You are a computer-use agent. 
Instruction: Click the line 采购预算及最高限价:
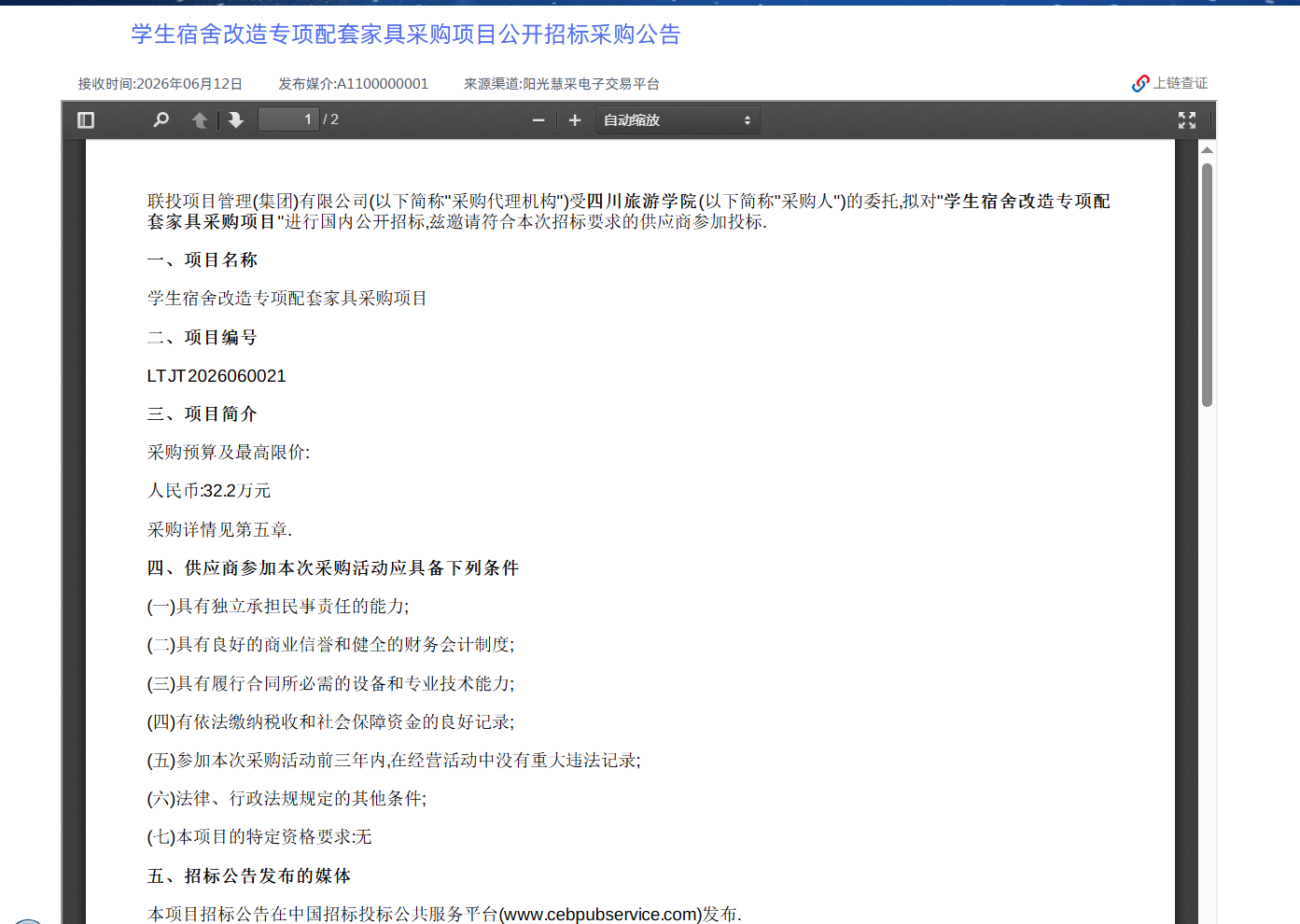click(x=229, y=453)
